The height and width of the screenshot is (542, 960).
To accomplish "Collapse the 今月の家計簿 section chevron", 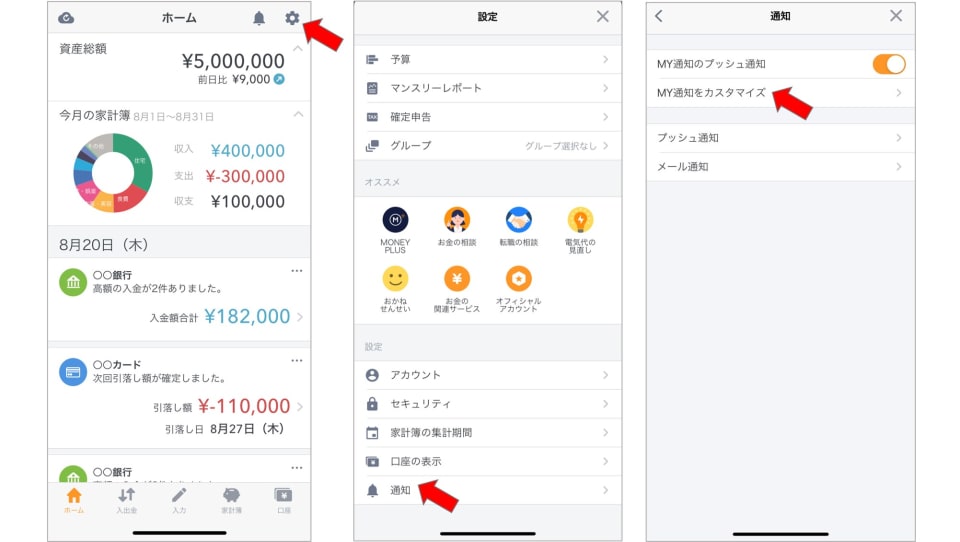I will pyautogui.click(x=298, y=114).
